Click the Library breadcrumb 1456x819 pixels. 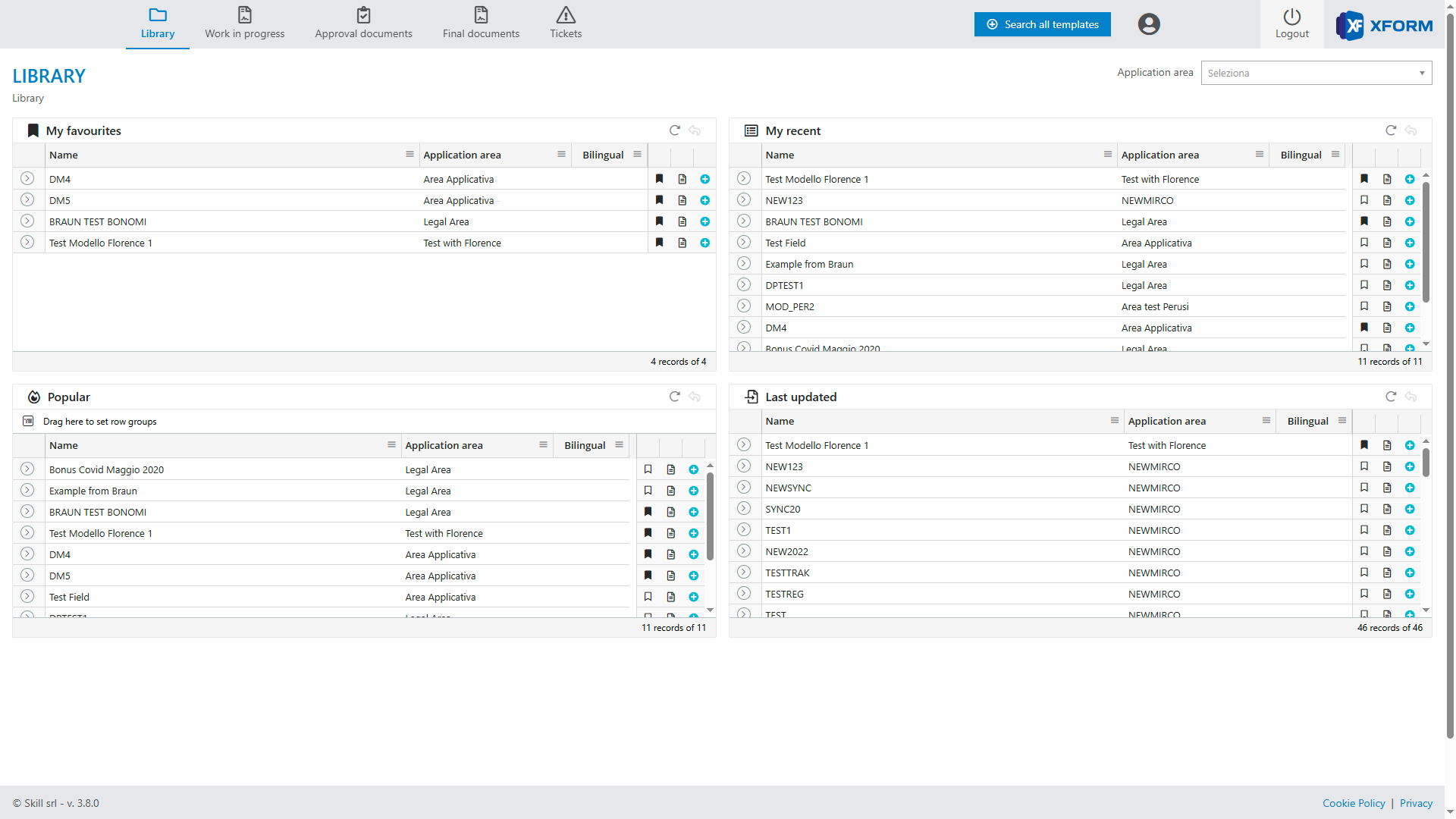point(28,98)
